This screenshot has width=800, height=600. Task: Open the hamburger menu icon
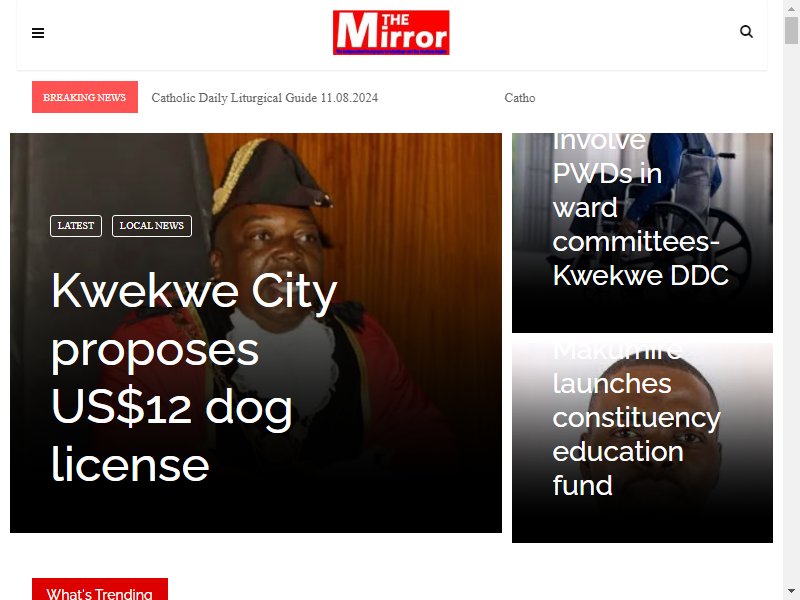38,33
